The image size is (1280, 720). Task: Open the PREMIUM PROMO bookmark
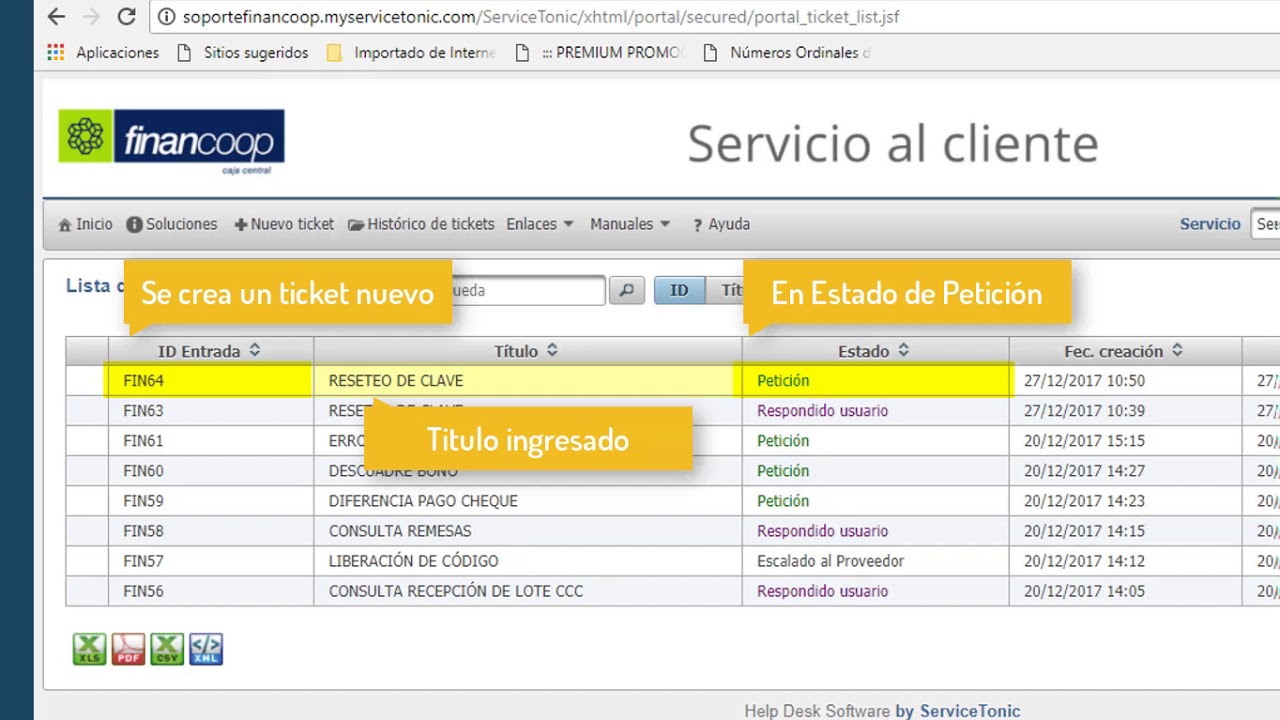[x=598, y=53]
